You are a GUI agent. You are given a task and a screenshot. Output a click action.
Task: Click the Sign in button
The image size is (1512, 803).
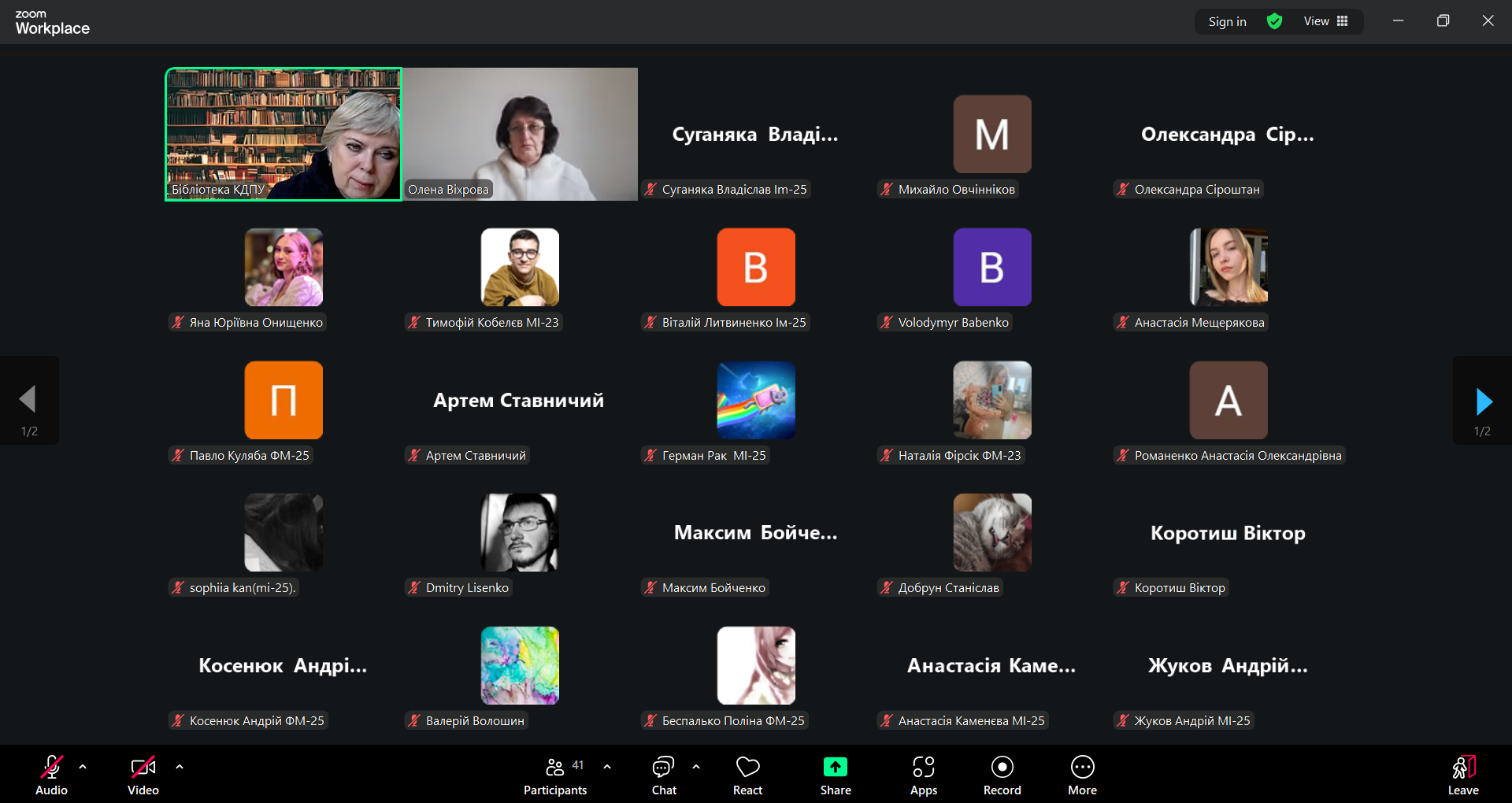tap(1227, 21)
